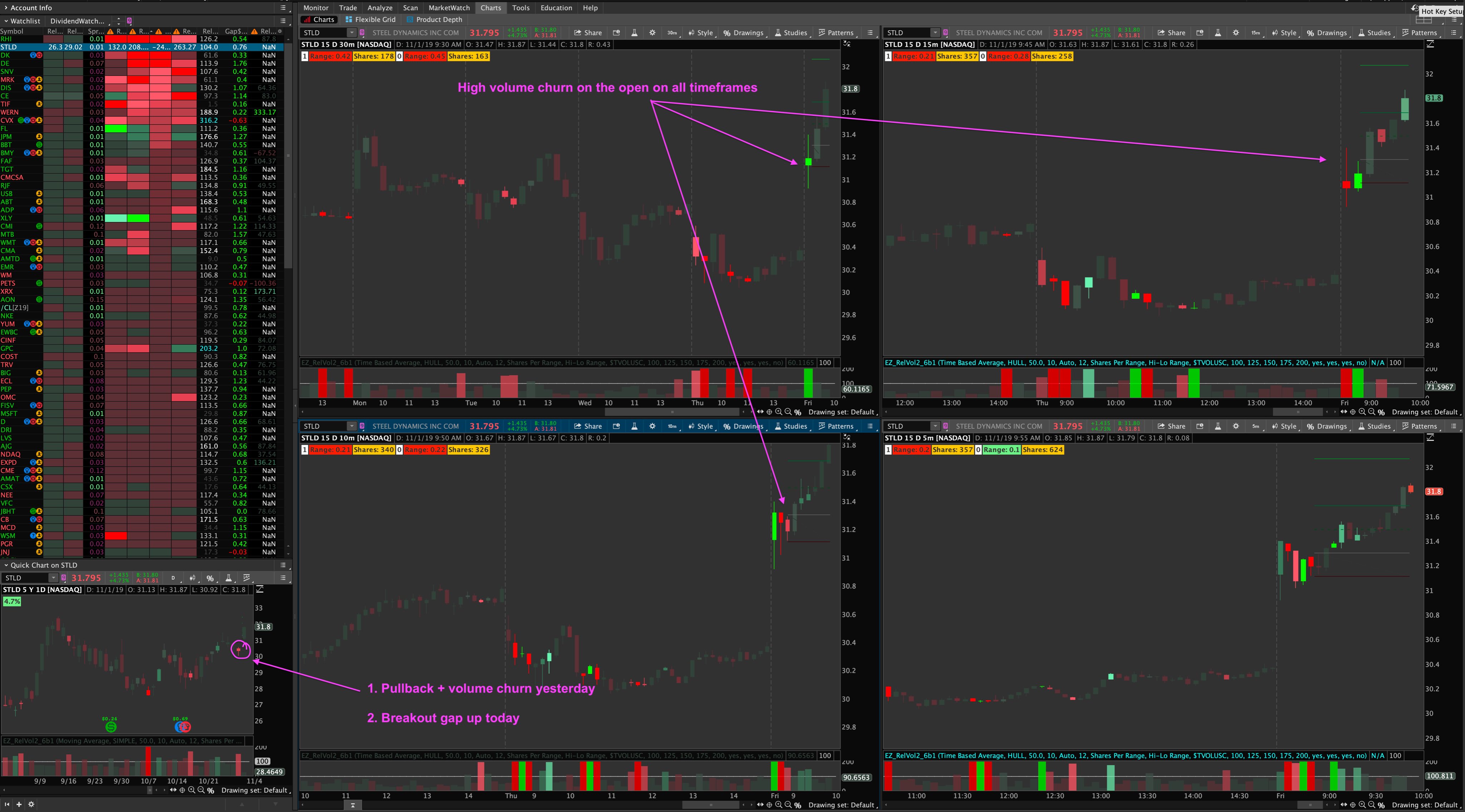Image resolution: width=1465 pixels, height=812 pixels.
Task: Zoom out on the Quick Chart
Action: [x=201, y=791]
